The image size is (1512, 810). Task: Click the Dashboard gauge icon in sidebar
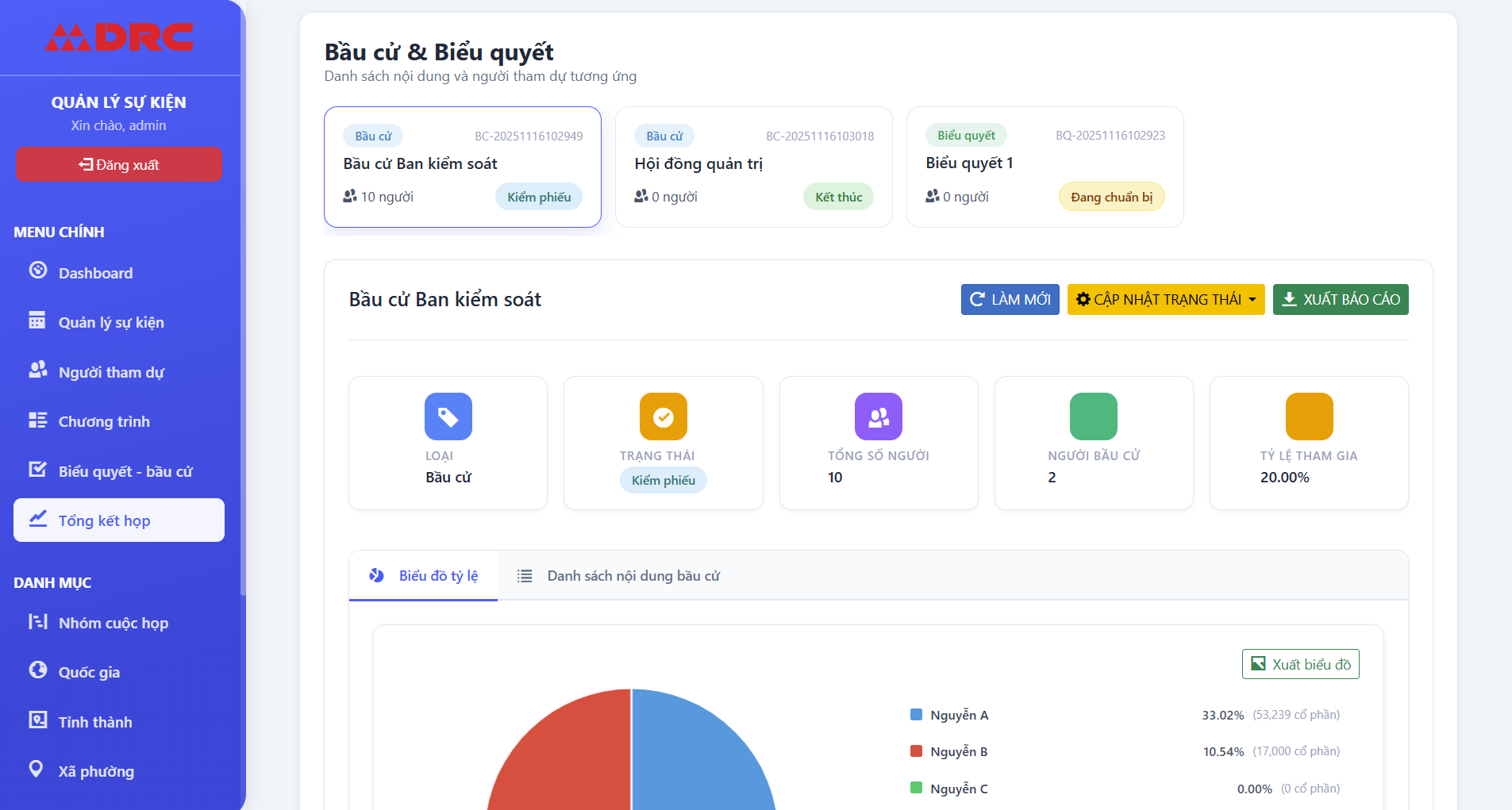[38, 271]
